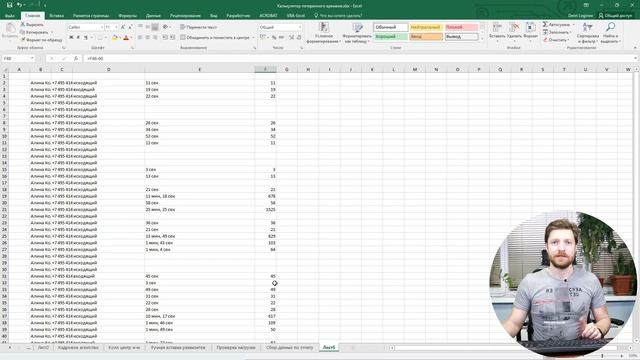Open Fill (Заполнить) menu
Viewport: 640px width, 360px height.
[x=558, y=32]
